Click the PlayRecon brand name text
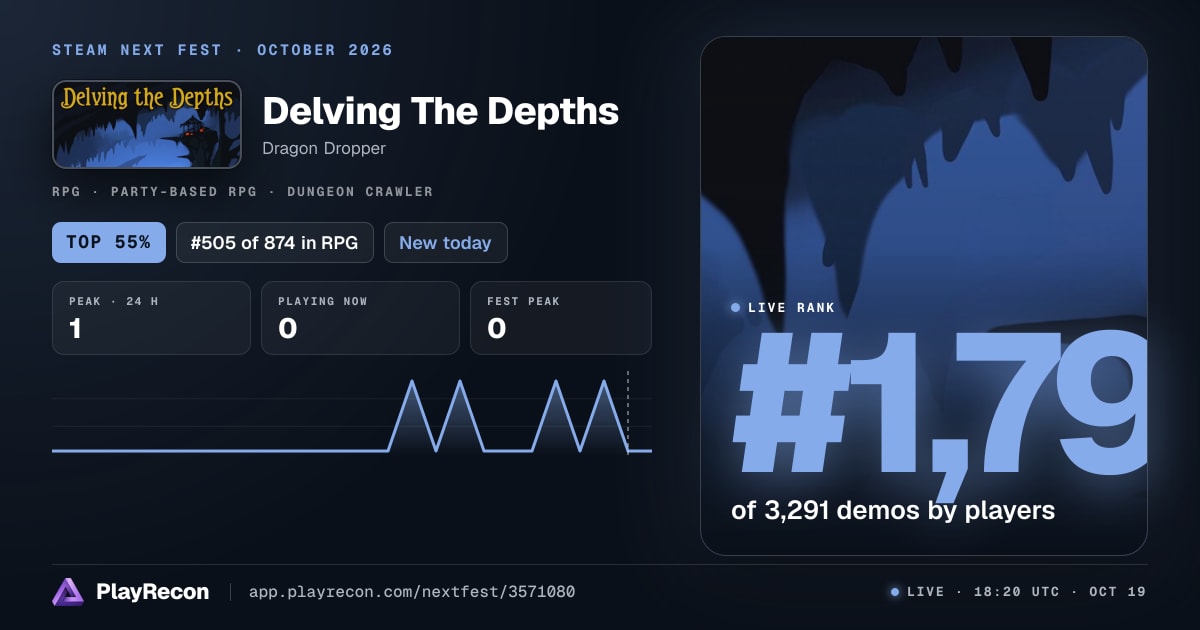 click(x=153, y=592)
